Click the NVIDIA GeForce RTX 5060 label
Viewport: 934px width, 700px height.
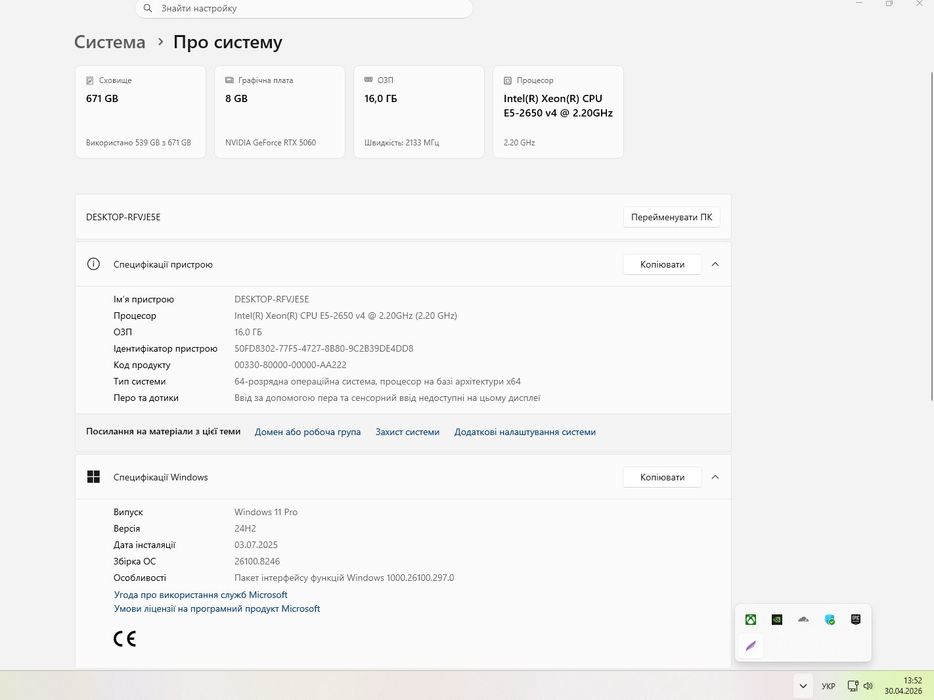(x=270, y=142)
